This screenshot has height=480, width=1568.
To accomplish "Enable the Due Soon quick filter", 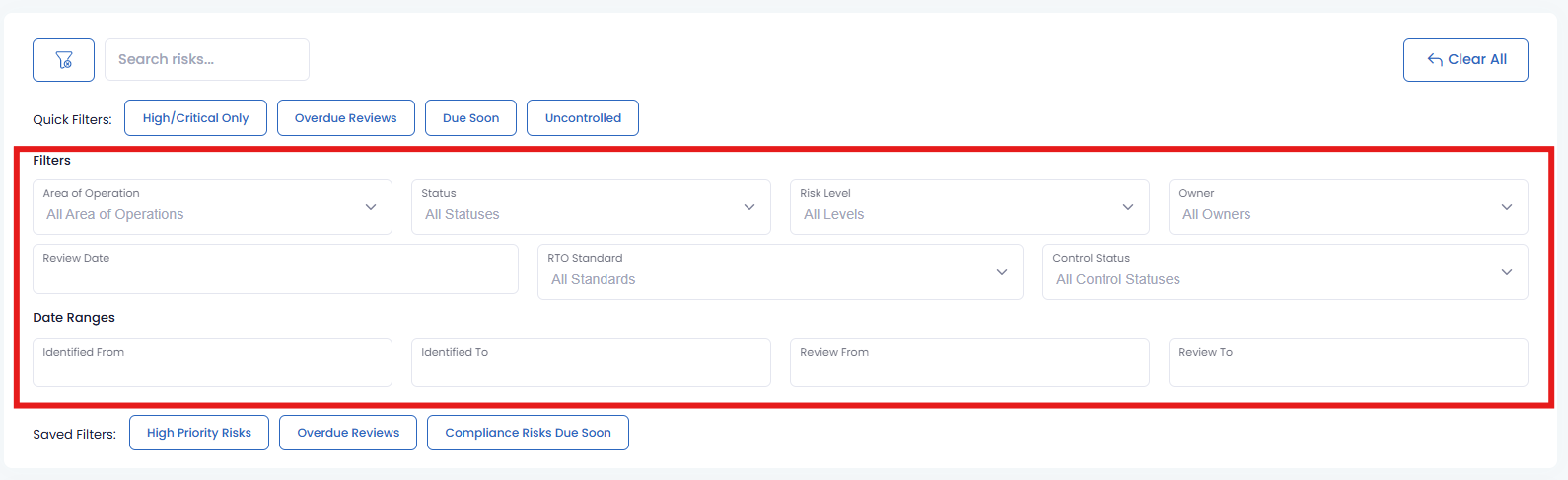I will 470,118.
